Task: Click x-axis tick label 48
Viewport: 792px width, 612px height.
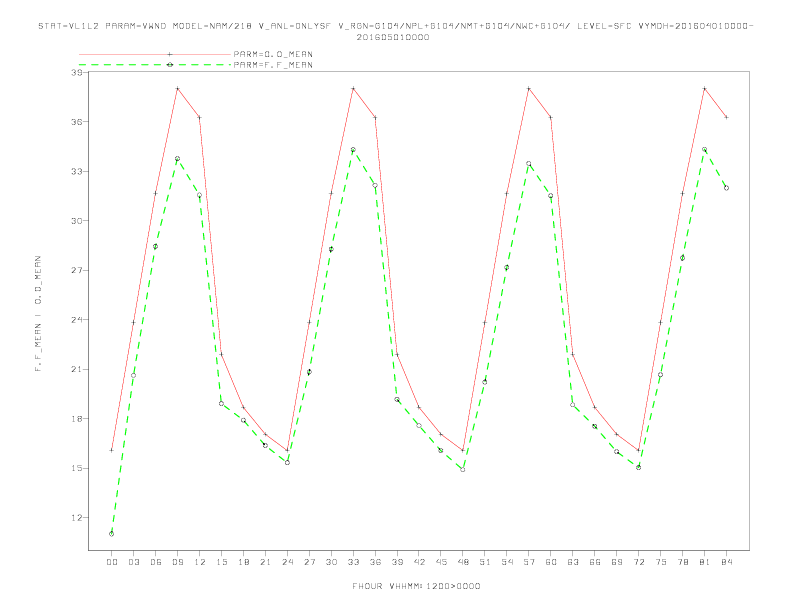Action: [x=463, y=562]
